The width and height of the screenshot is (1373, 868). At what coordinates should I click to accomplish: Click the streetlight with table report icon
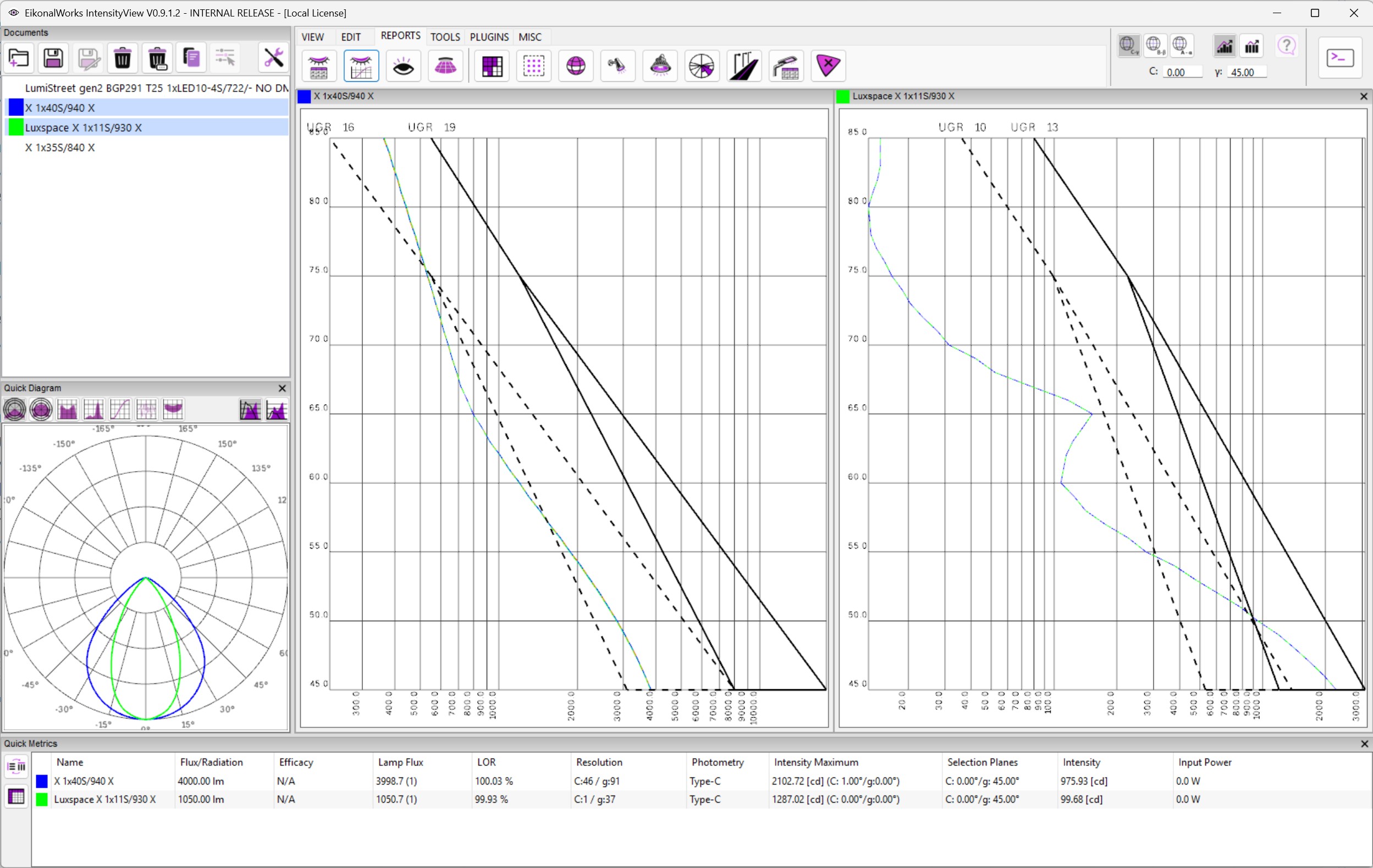click(x=786, y=66)
